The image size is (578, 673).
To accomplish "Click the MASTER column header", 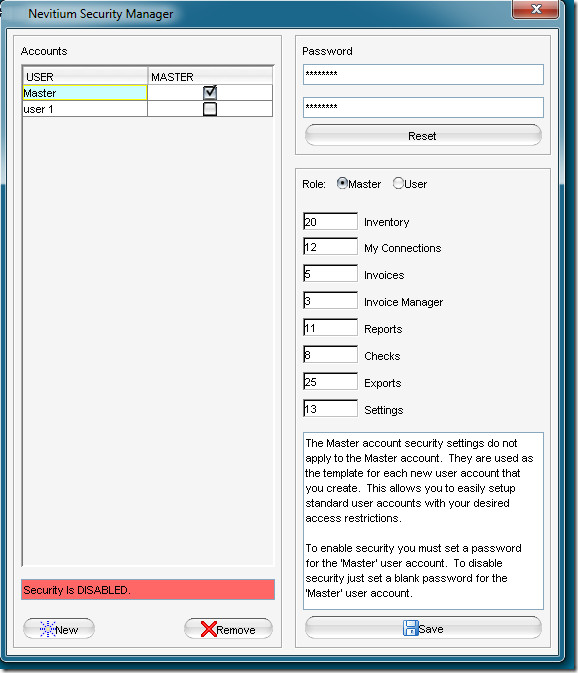I will pos(210,76).
